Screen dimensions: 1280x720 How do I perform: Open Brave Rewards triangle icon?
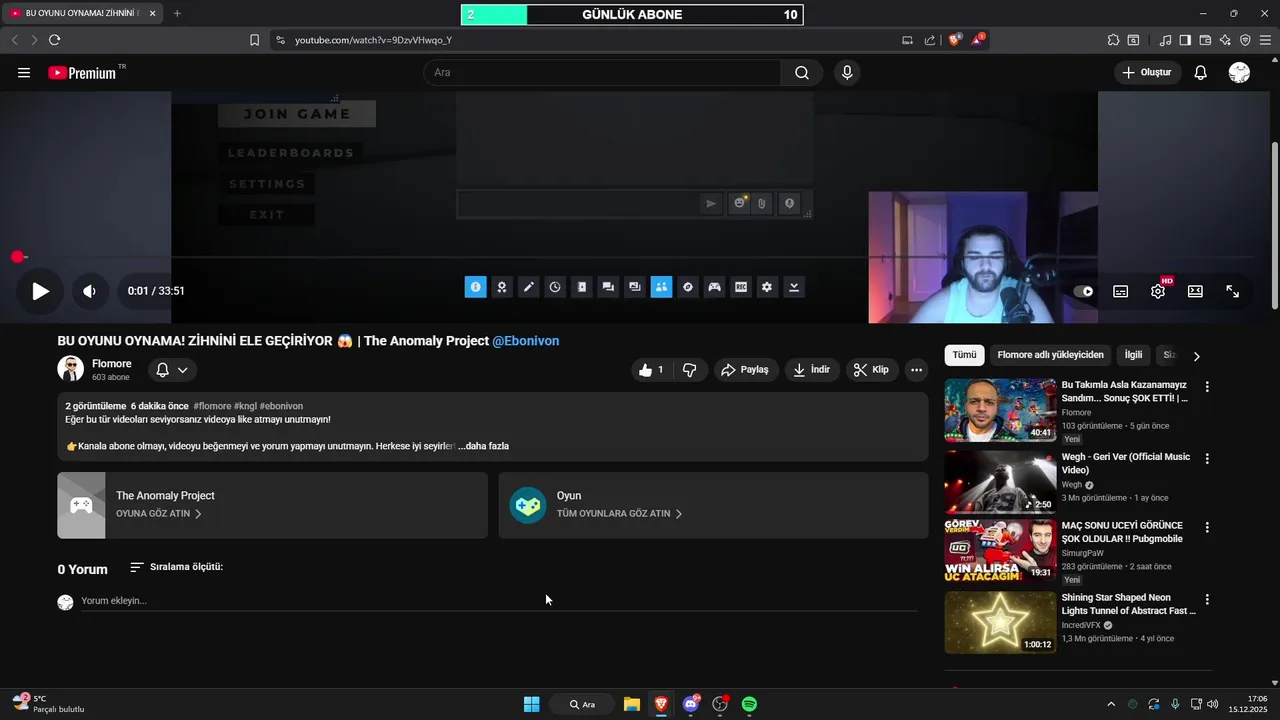tap(978, 40)
